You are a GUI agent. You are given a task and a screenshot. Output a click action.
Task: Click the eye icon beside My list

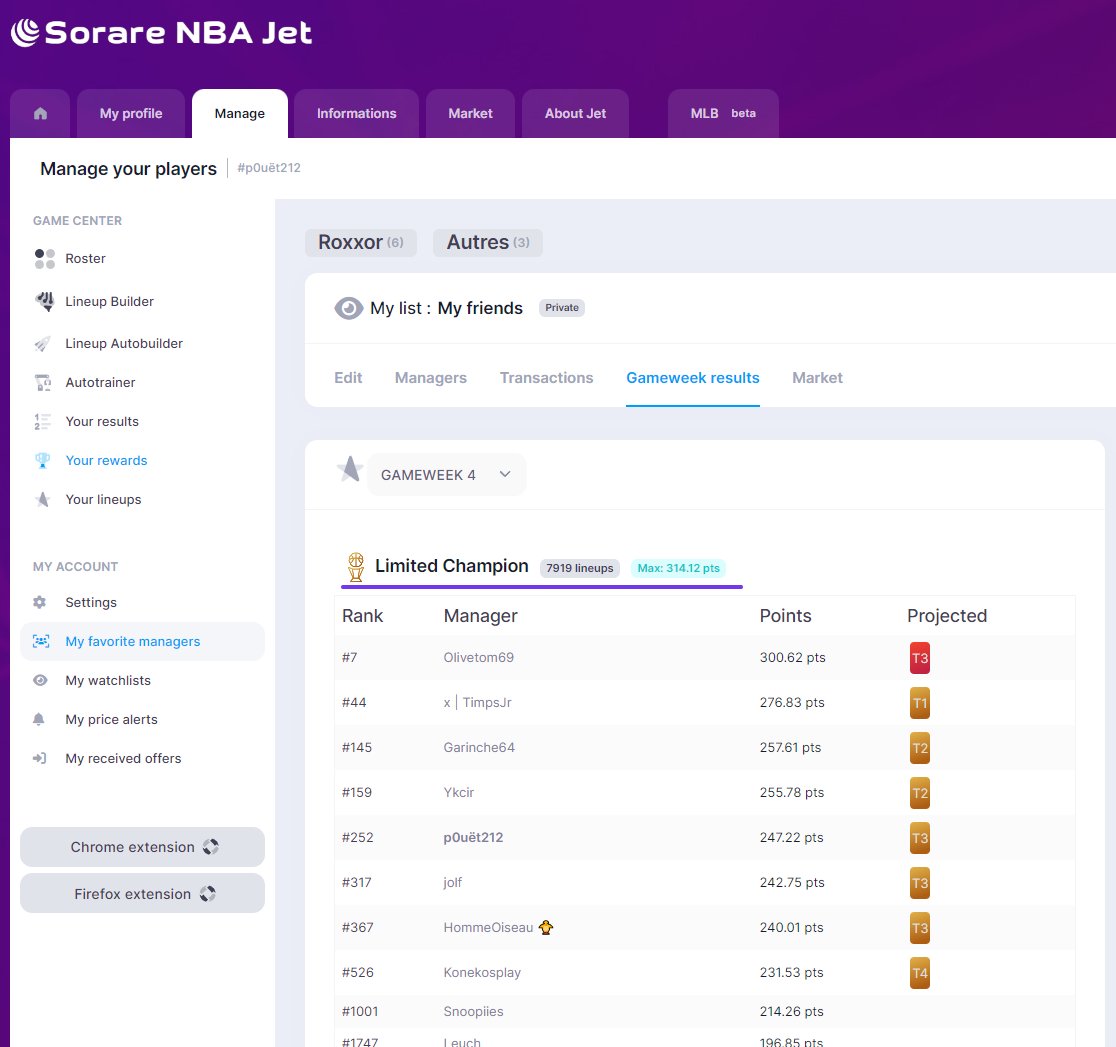tap(349, 308)
